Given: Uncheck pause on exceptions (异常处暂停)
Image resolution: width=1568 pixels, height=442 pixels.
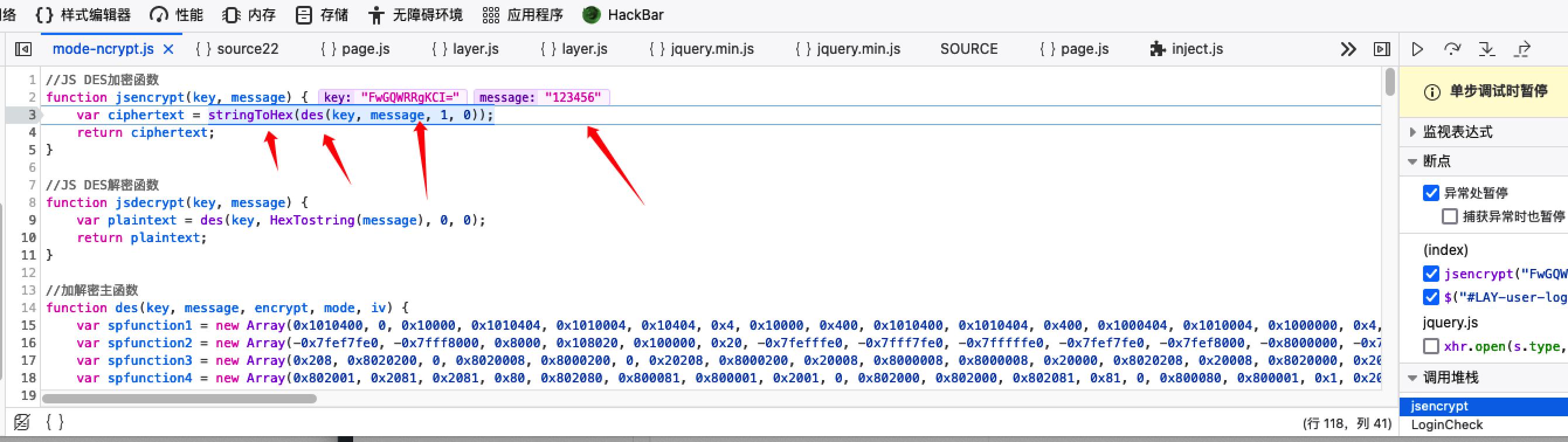Looking at the screenshot, I should coord(1431,193).
